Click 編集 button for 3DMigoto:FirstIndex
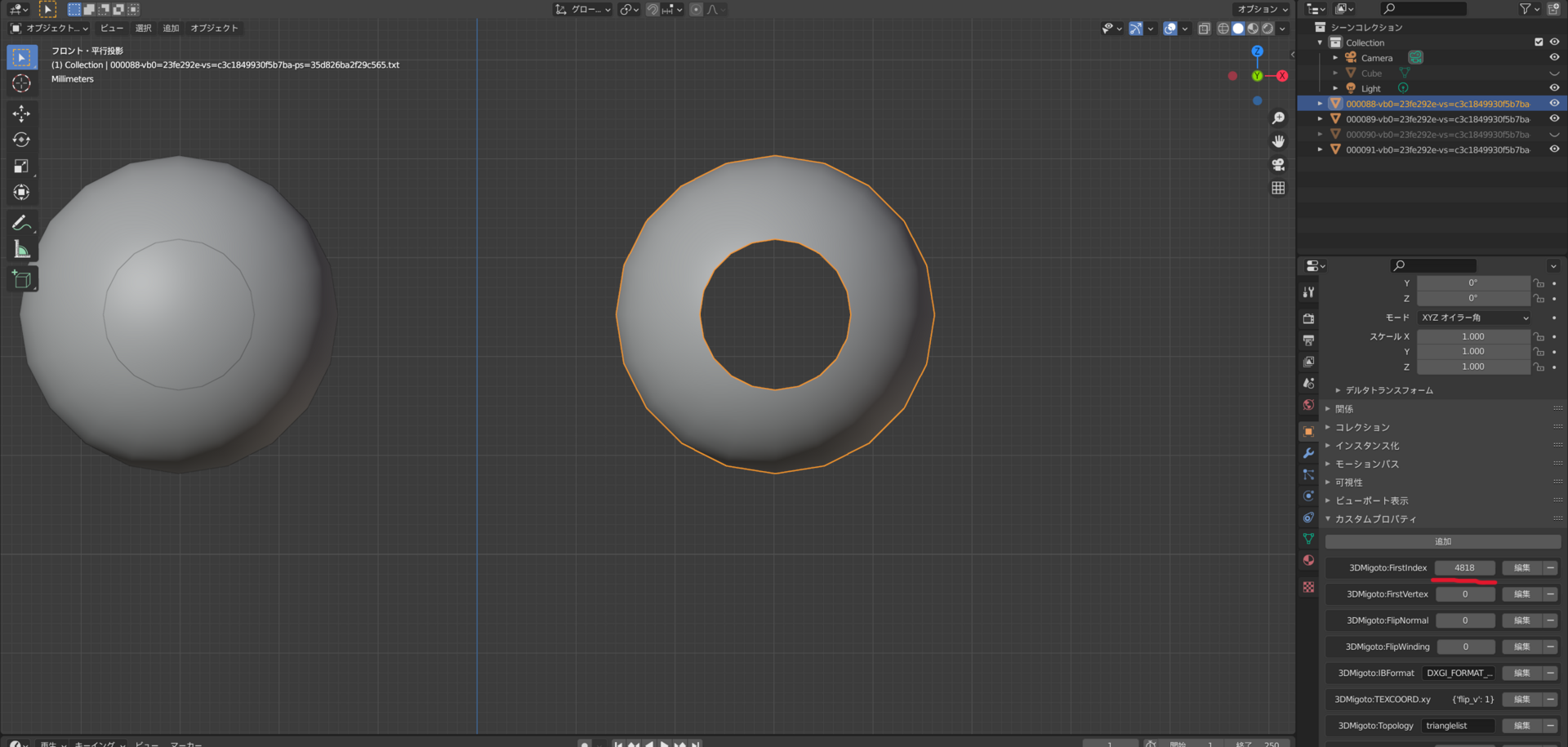This screenshot has height=747, width=1568. tap(1521, 568)
